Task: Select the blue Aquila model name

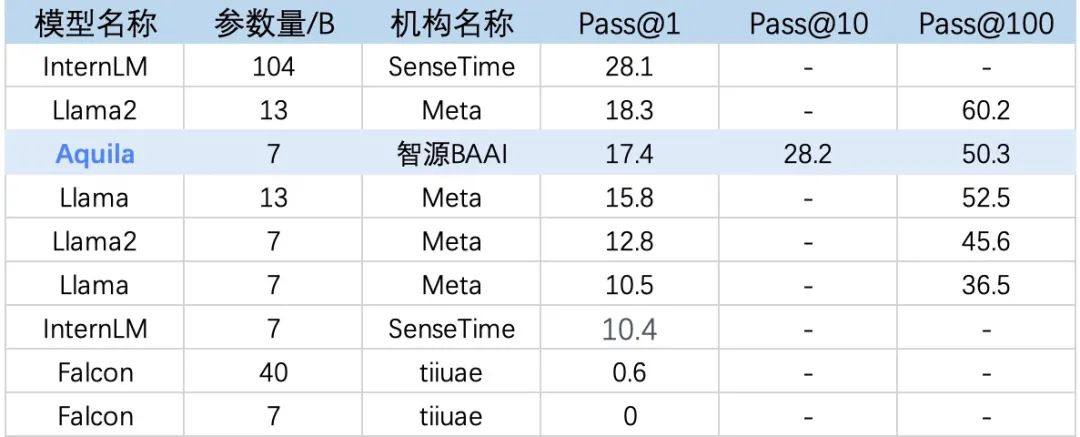Action: pyautogui.click(x=95, y=154)
